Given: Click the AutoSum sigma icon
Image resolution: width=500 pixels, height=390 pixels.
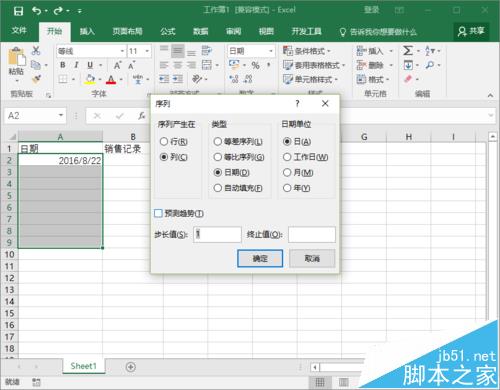Looking at the screenshot, I should coord(408,51).
